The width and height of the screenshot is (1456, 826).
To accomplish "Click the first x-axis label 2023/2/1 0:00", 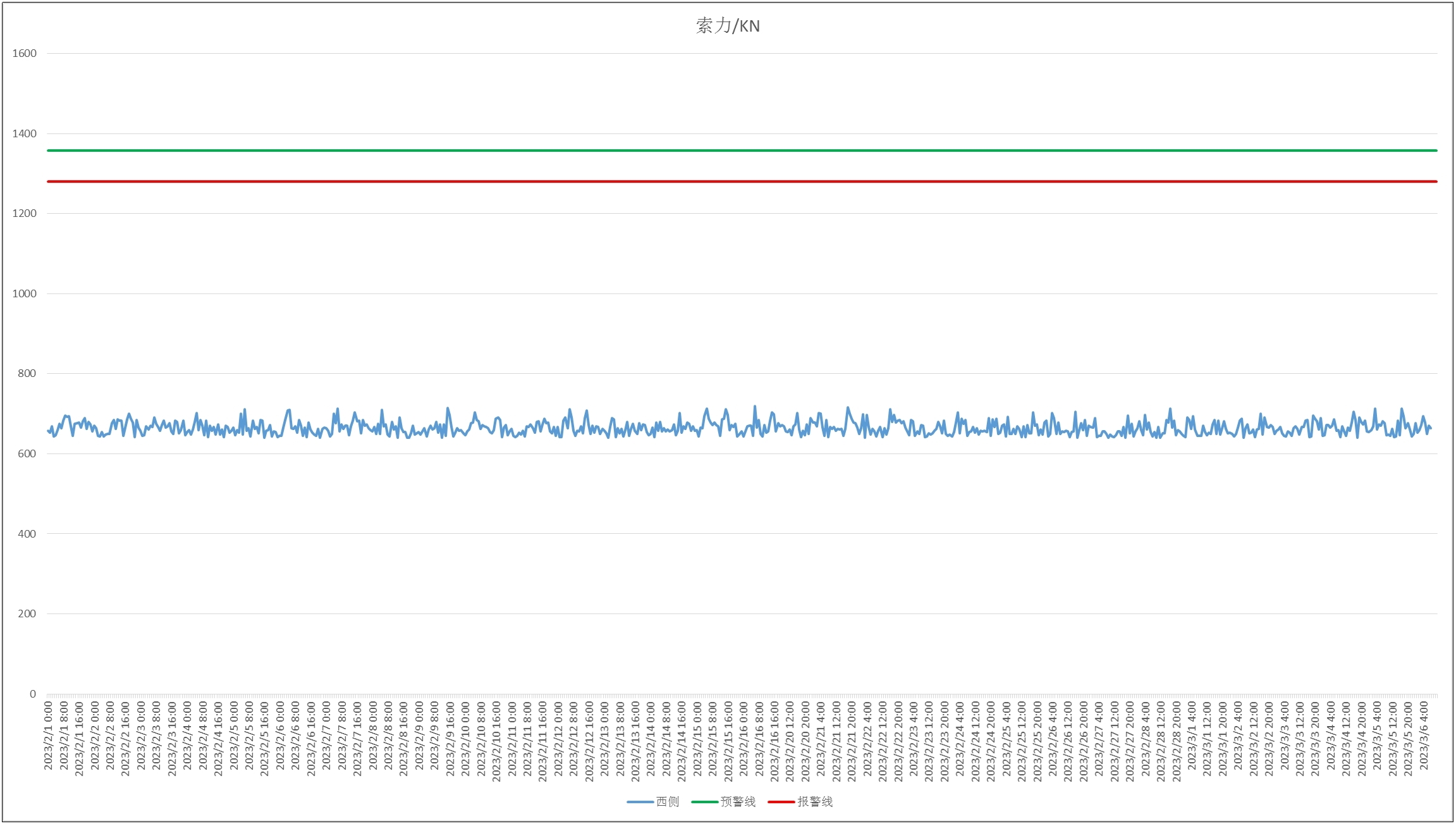I will (49, 736).
